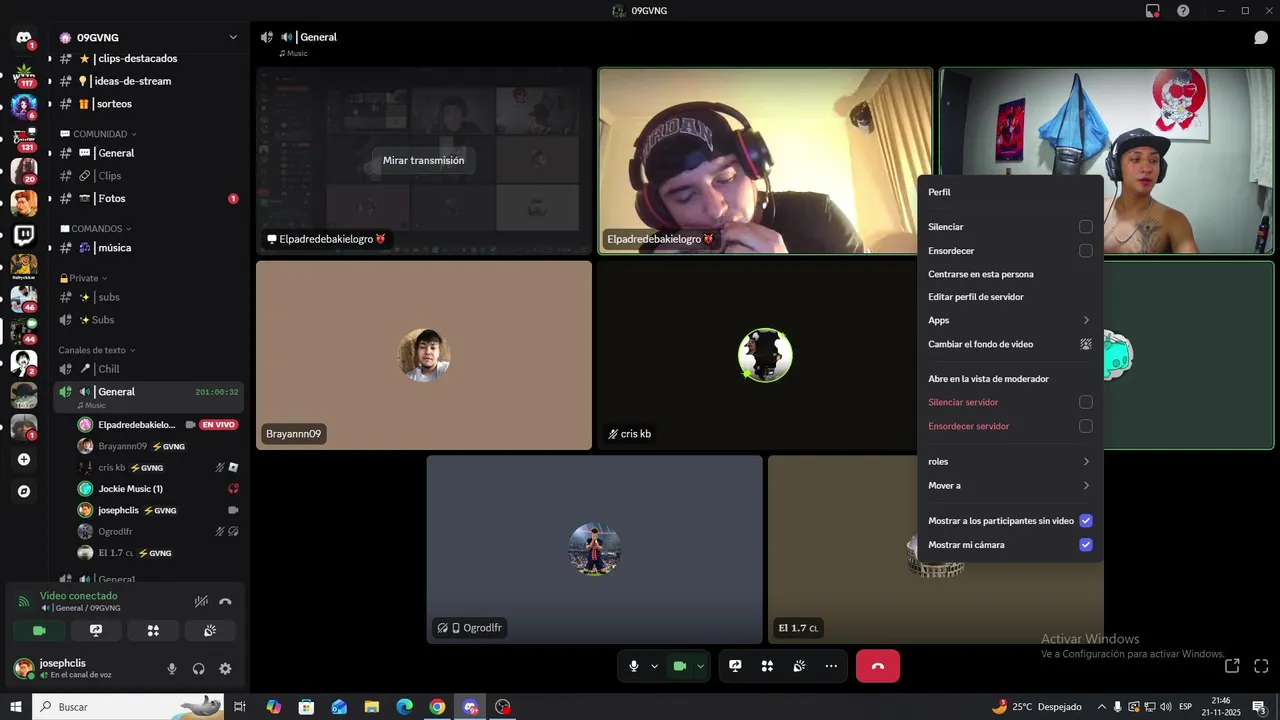Image resolution: width=1280 pixels, height=720 pixels.
Task: Open the clips-destacados channel
Action: click(x=149, y=59)
